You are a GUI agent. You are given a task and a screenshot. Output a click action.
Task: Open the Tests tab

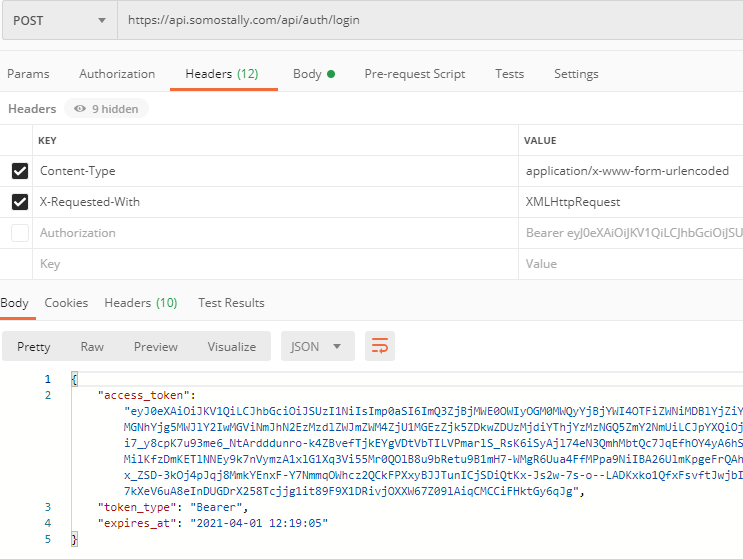tap(509, 74)
